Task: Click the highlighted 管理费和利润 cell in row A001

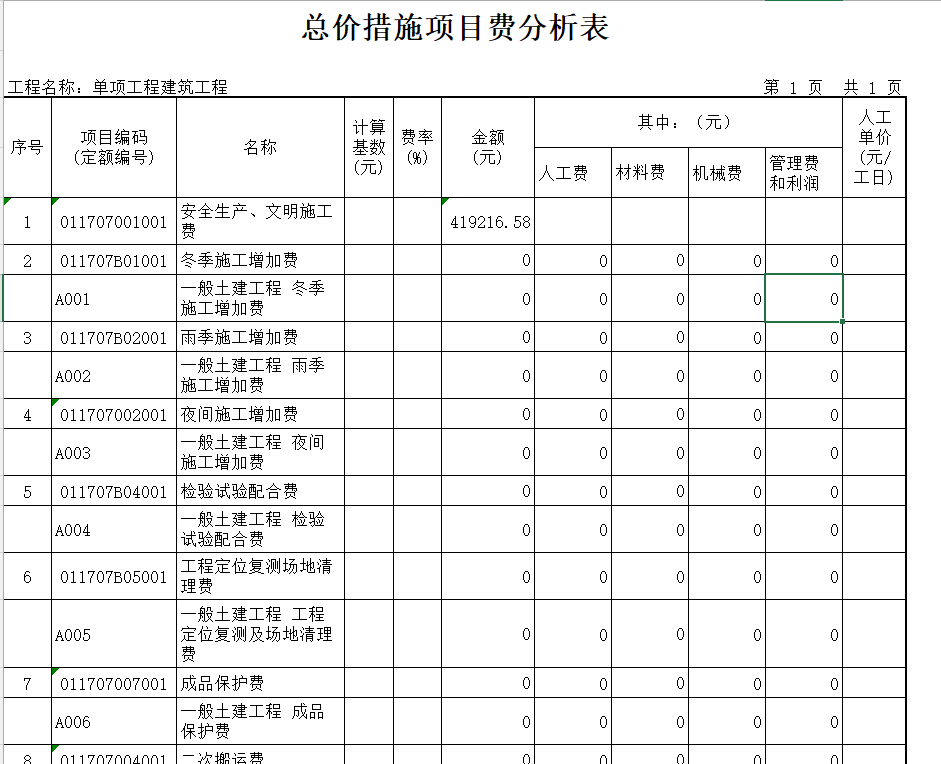Action: (x=804, y=298)
